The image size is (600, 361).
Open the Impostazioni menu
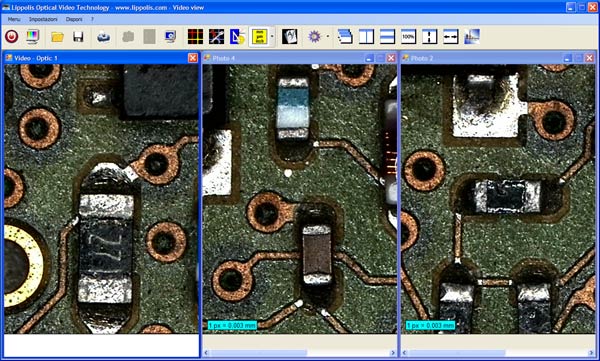tap(43, 19)
